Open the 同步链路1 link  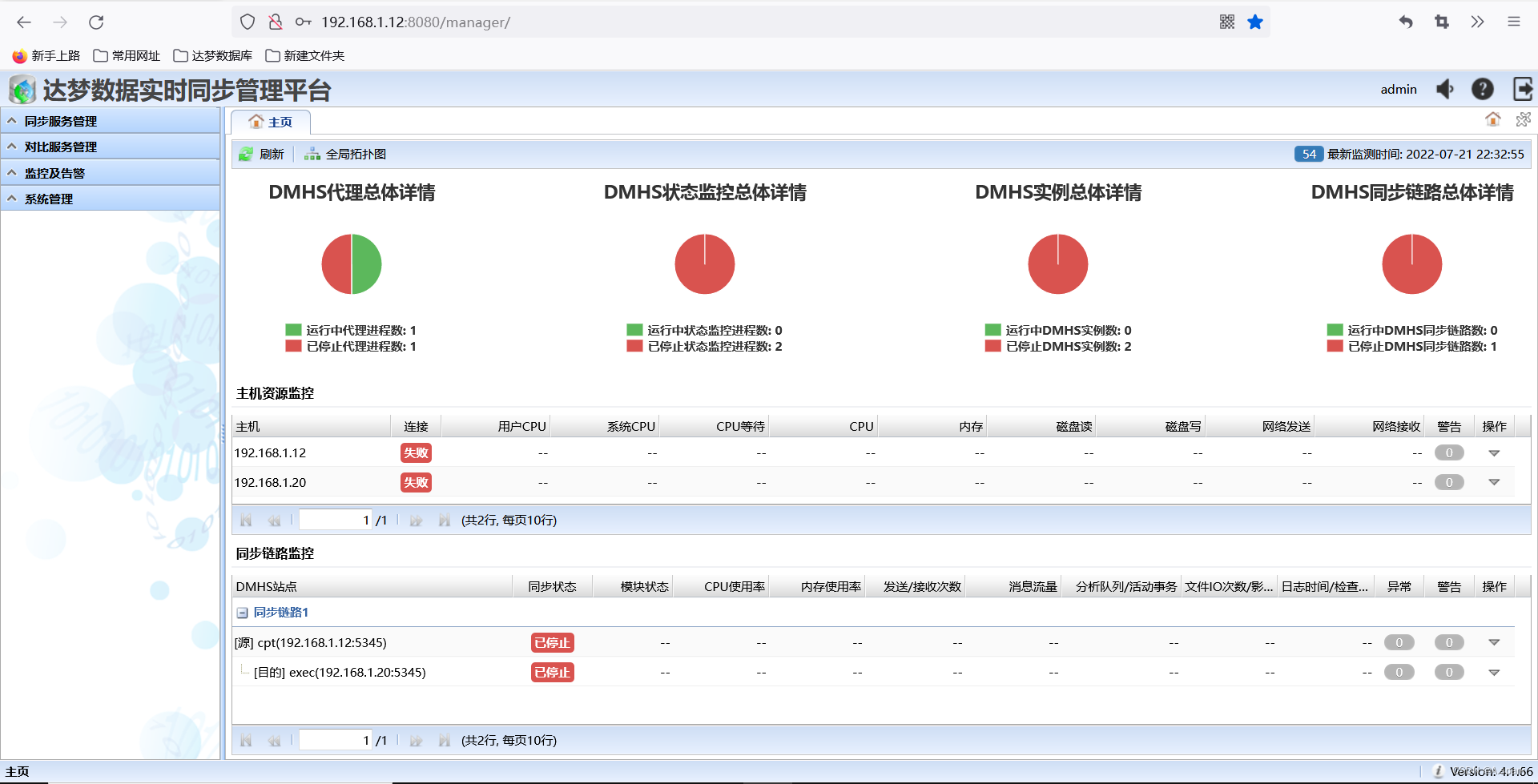tap(281, 613)
